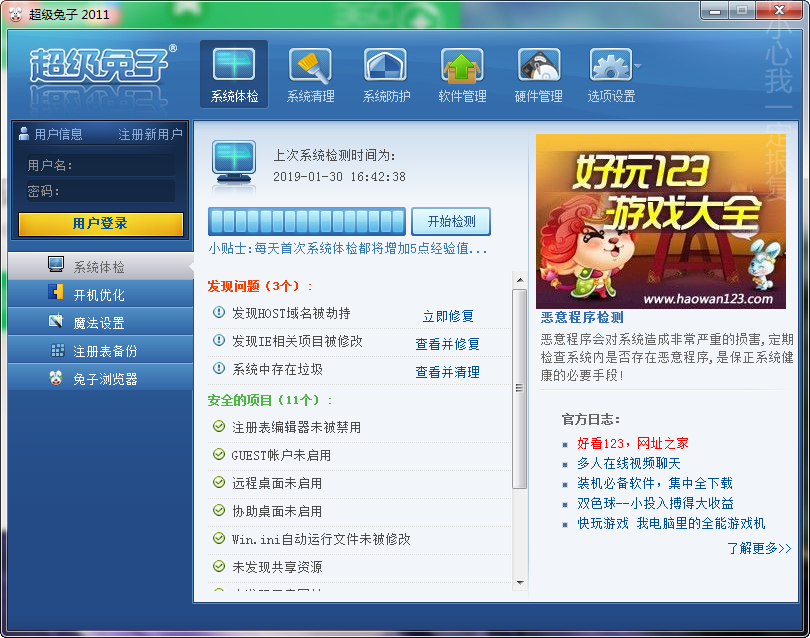Click the 官方日志 heading

tap(591, 419)
